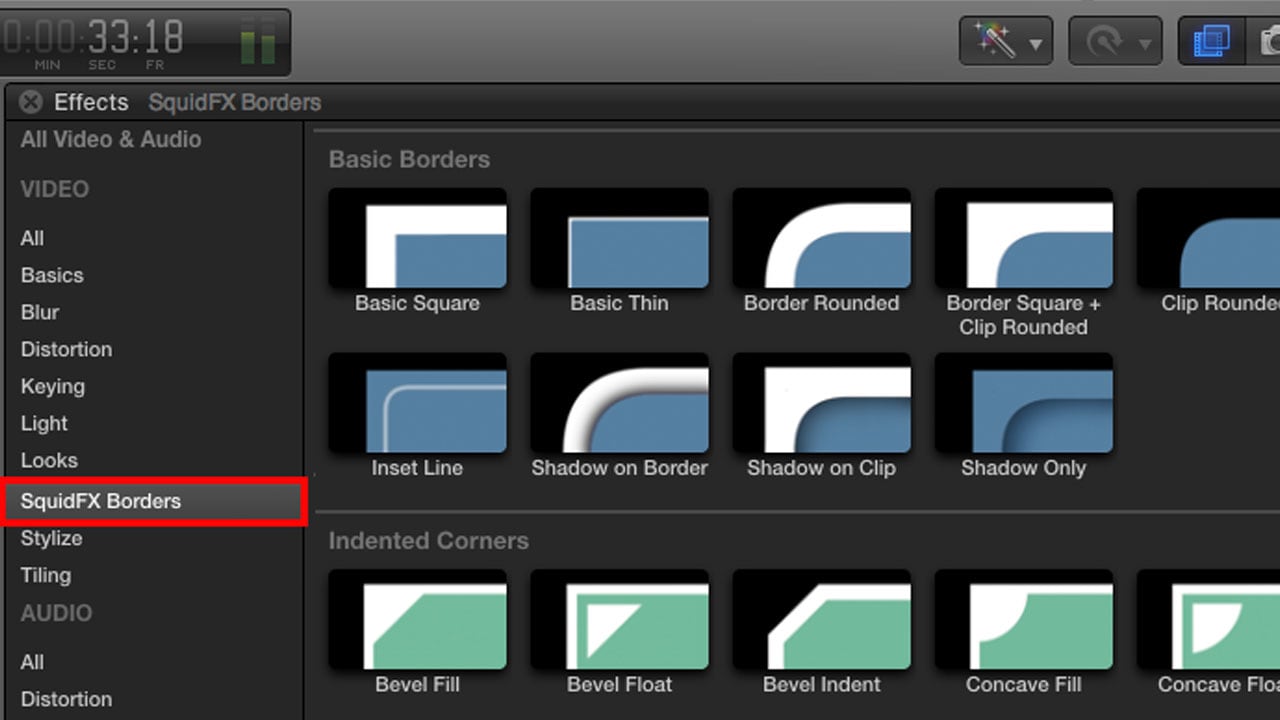Select the Blur video category
This screenshot has width=1280, height=720.
coord(40,312)
